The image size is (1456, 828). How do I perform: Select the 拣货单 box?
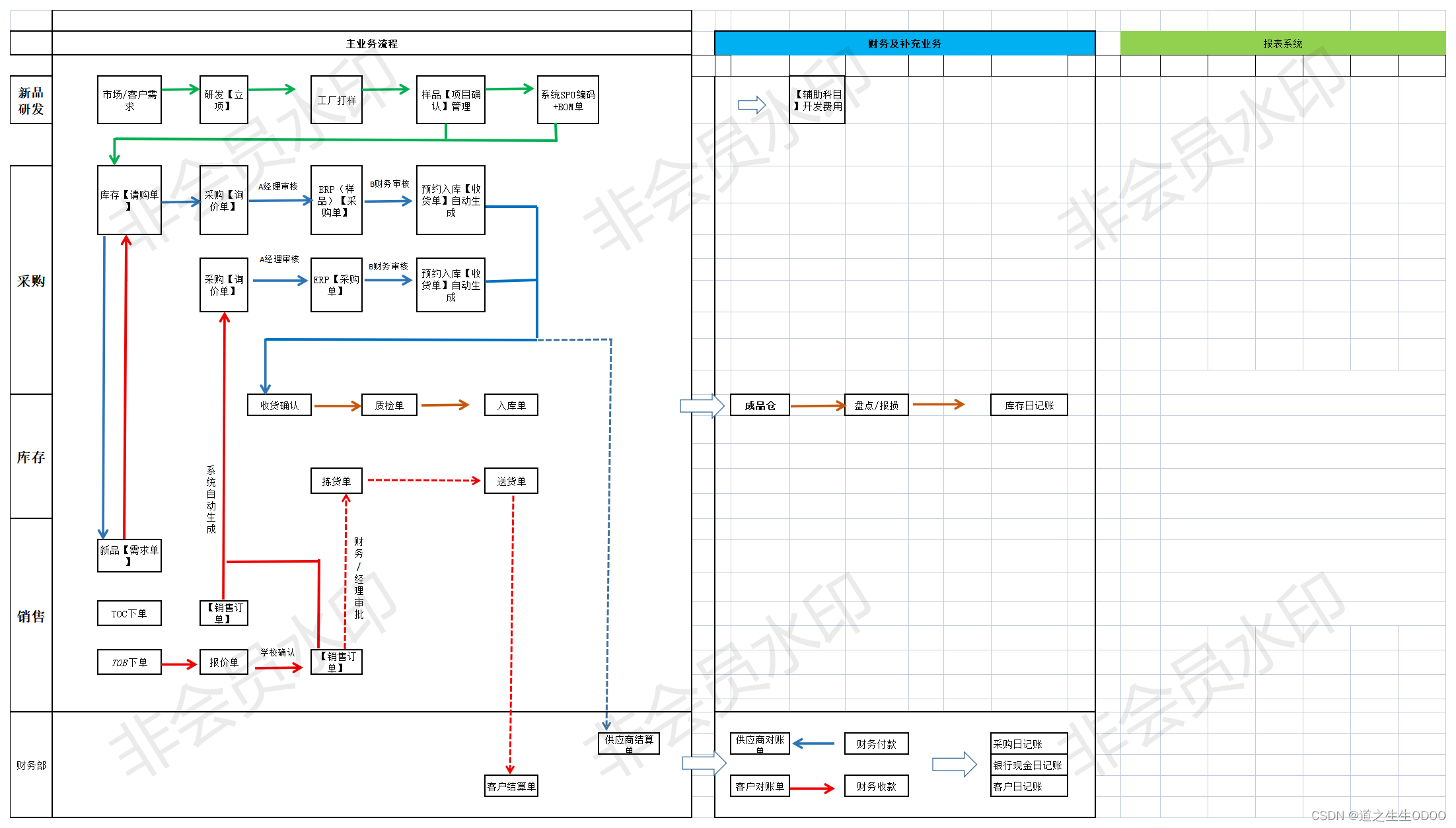[x=336, y=481]
